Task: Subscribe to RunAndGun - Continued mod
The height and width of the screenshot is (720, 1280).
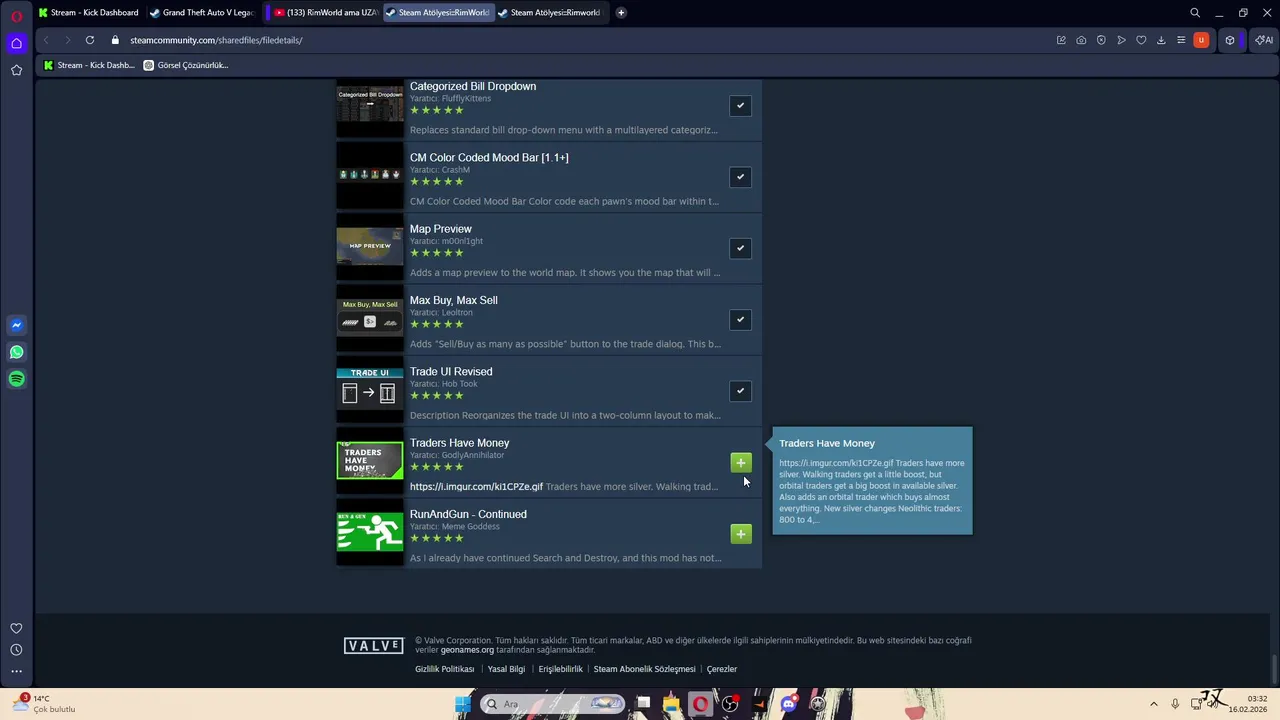Action: coord(740,534)
